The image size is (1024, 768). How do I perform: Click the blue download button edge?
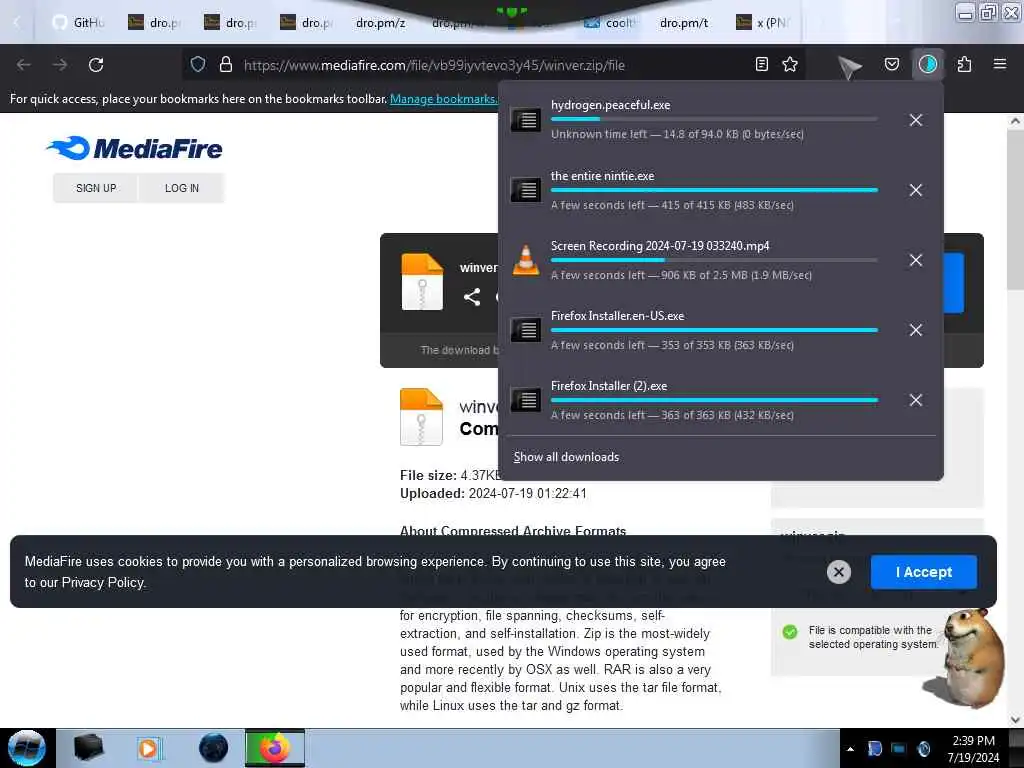[953, 283]
